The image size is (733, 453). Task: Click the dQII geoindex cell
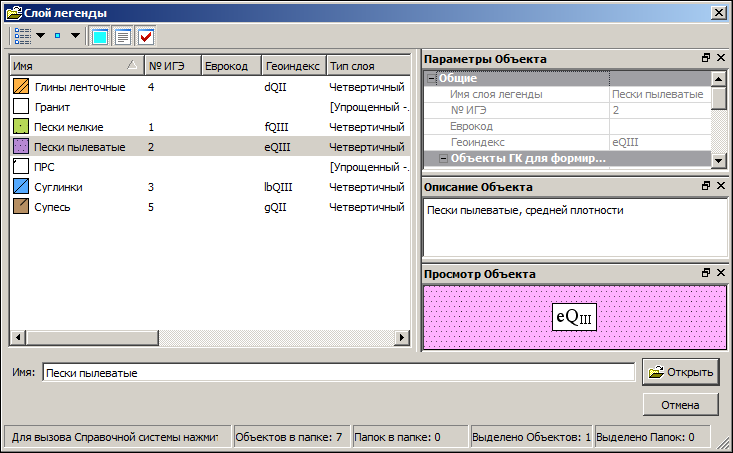click(x=275, y=87)
